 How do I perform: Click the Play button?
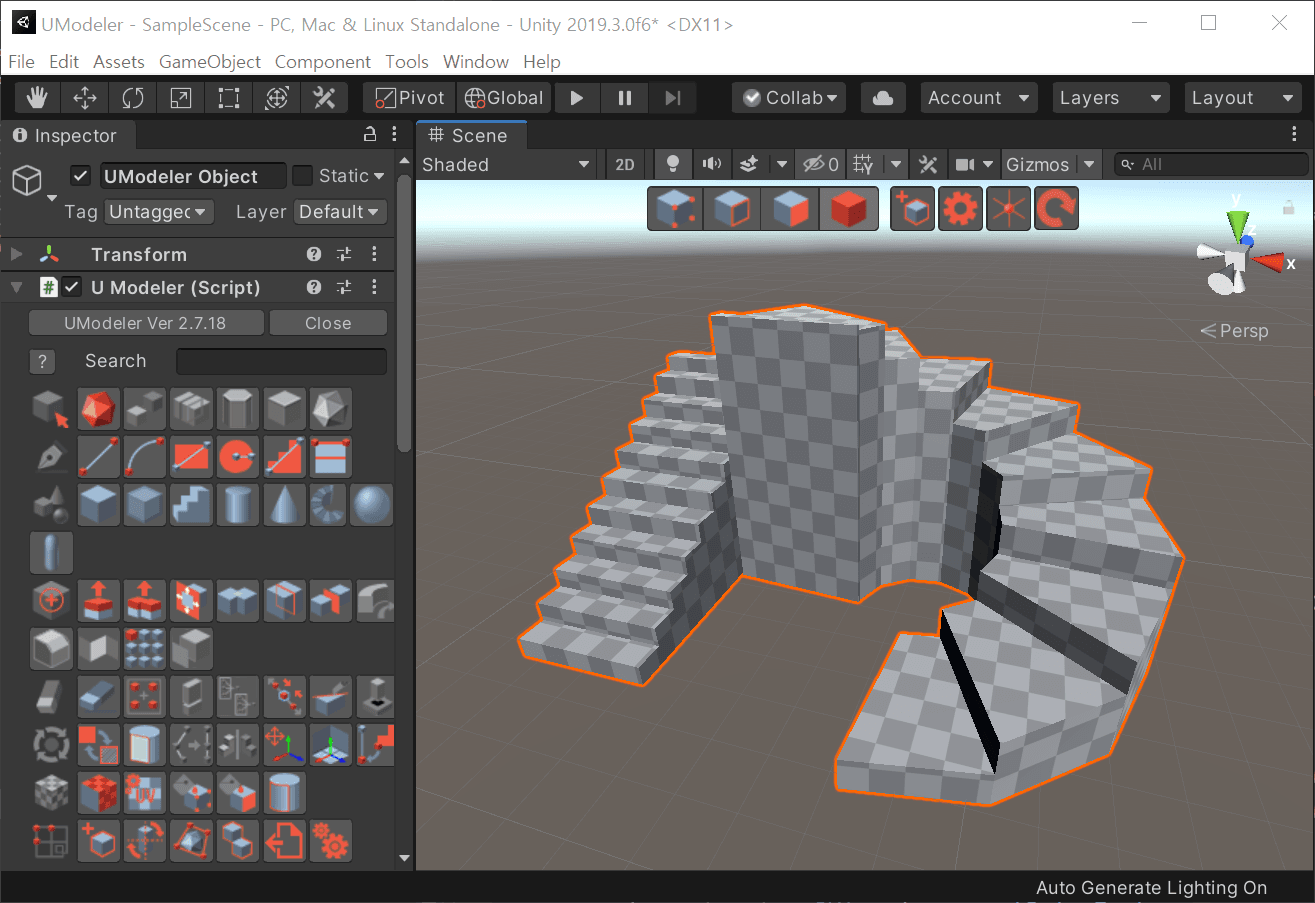pos(577,98)
